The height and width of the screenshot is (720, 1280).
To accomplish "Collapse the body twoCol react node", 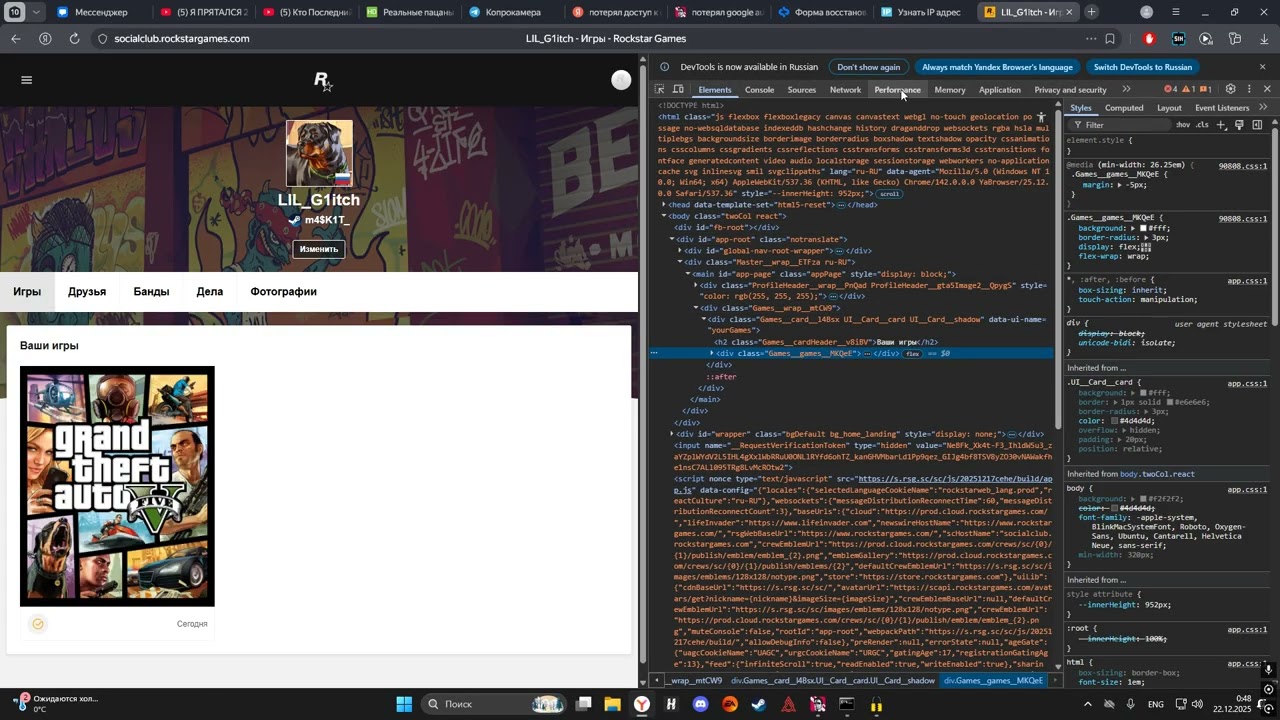I will [x=664, y=216].
